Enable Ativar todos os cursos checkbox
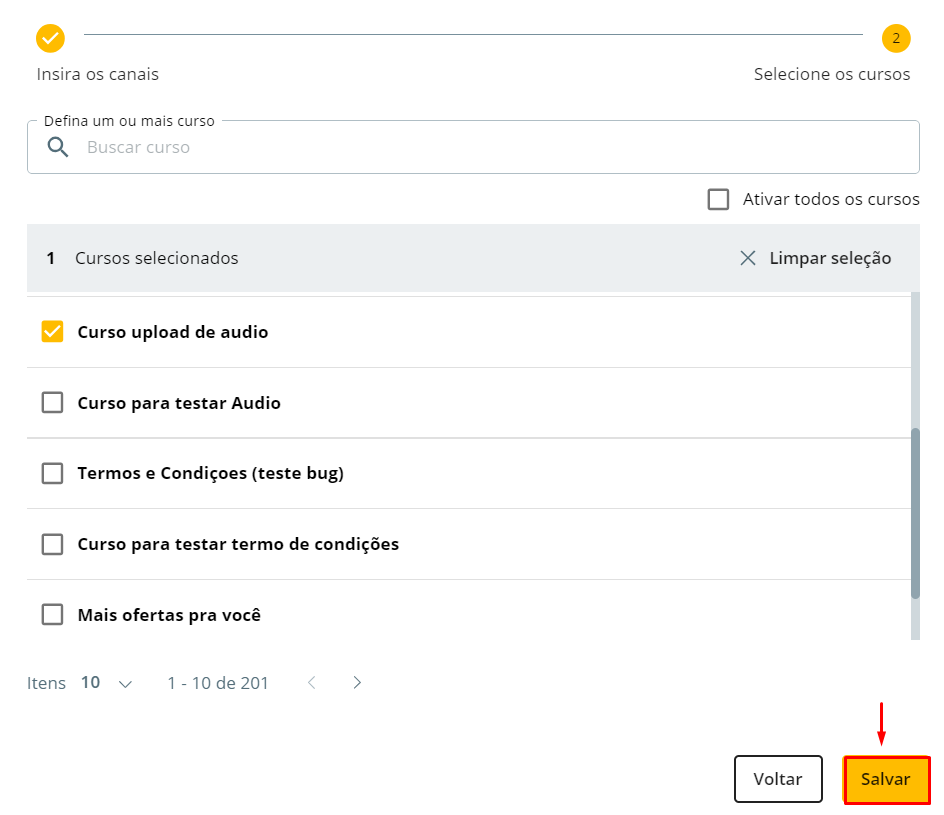 [x=718, y=199]
